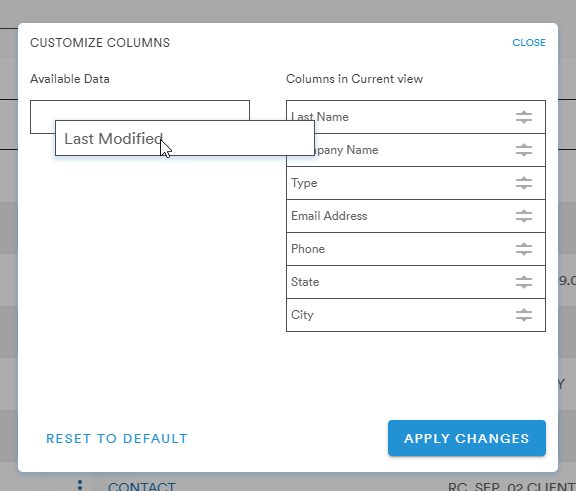Close the Customize Columns dialog
The image size is (576, 491).
coord(529,43)
